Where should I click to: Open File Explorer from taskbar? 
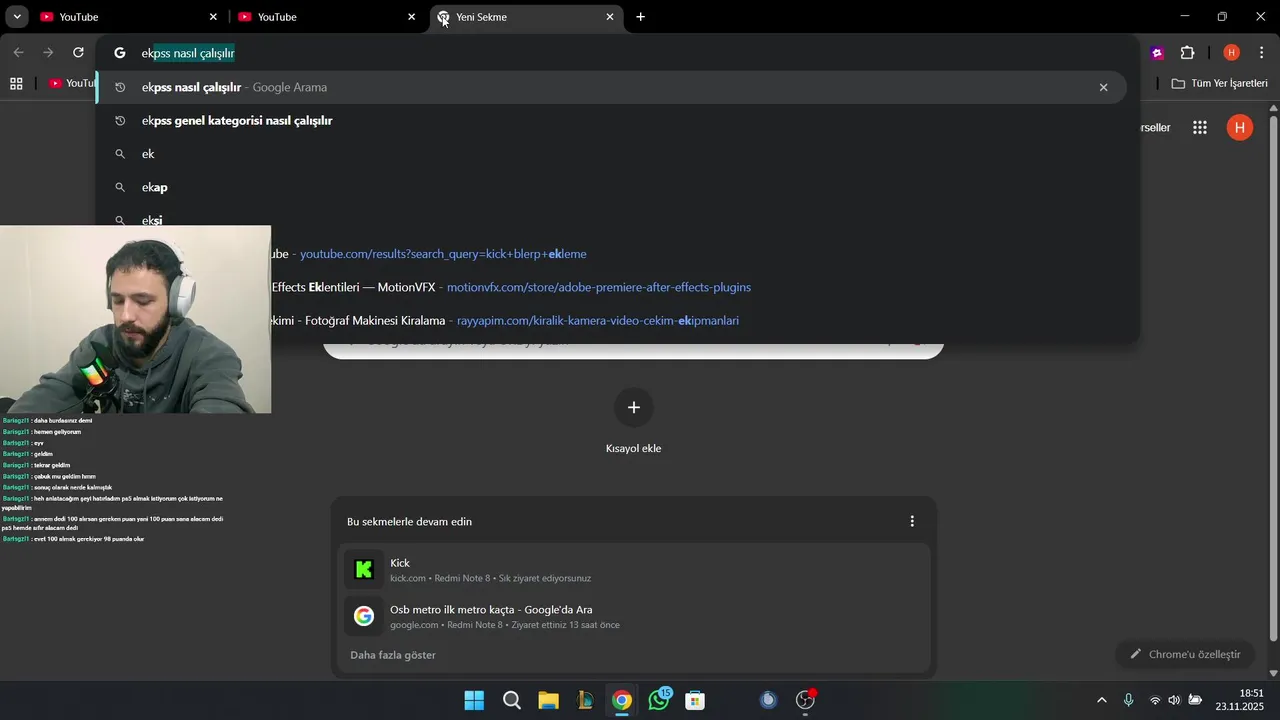pyautogui.click(x=548, y=700)
